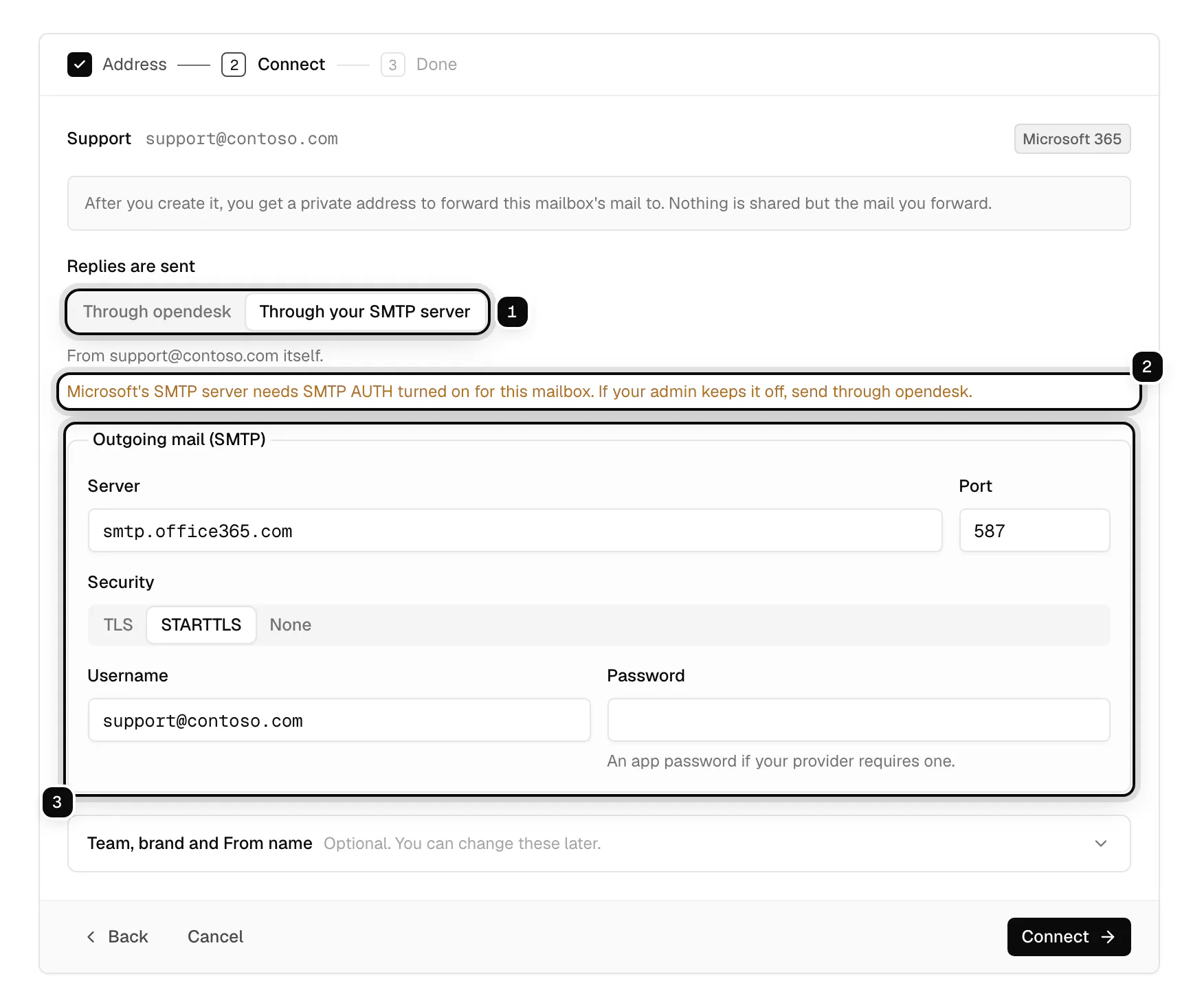Image resolution: width=1204 pixels, height=1007 pixels.
Task: Choose STARTTLS security option
Action: [x=201, y=625]
